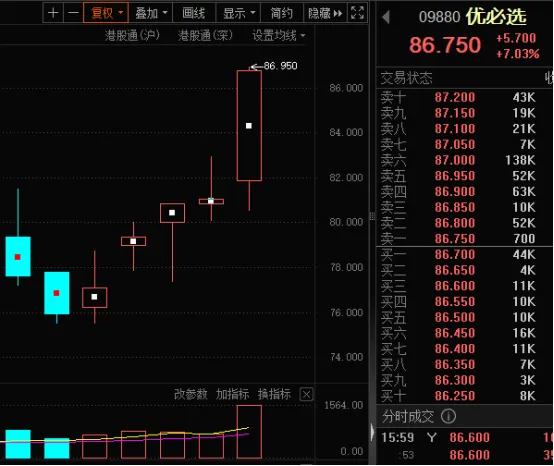The image size is (554, 466).
Task: Select the 买九 price 86.300
Action: coord(455,380)
